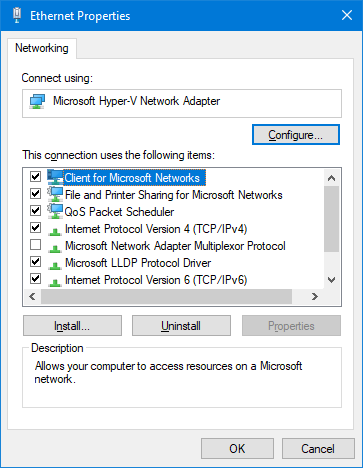Click the QoS Packet Scheduler icon
The width and height of the screenshot is (363, 468).
coord(55,211)
